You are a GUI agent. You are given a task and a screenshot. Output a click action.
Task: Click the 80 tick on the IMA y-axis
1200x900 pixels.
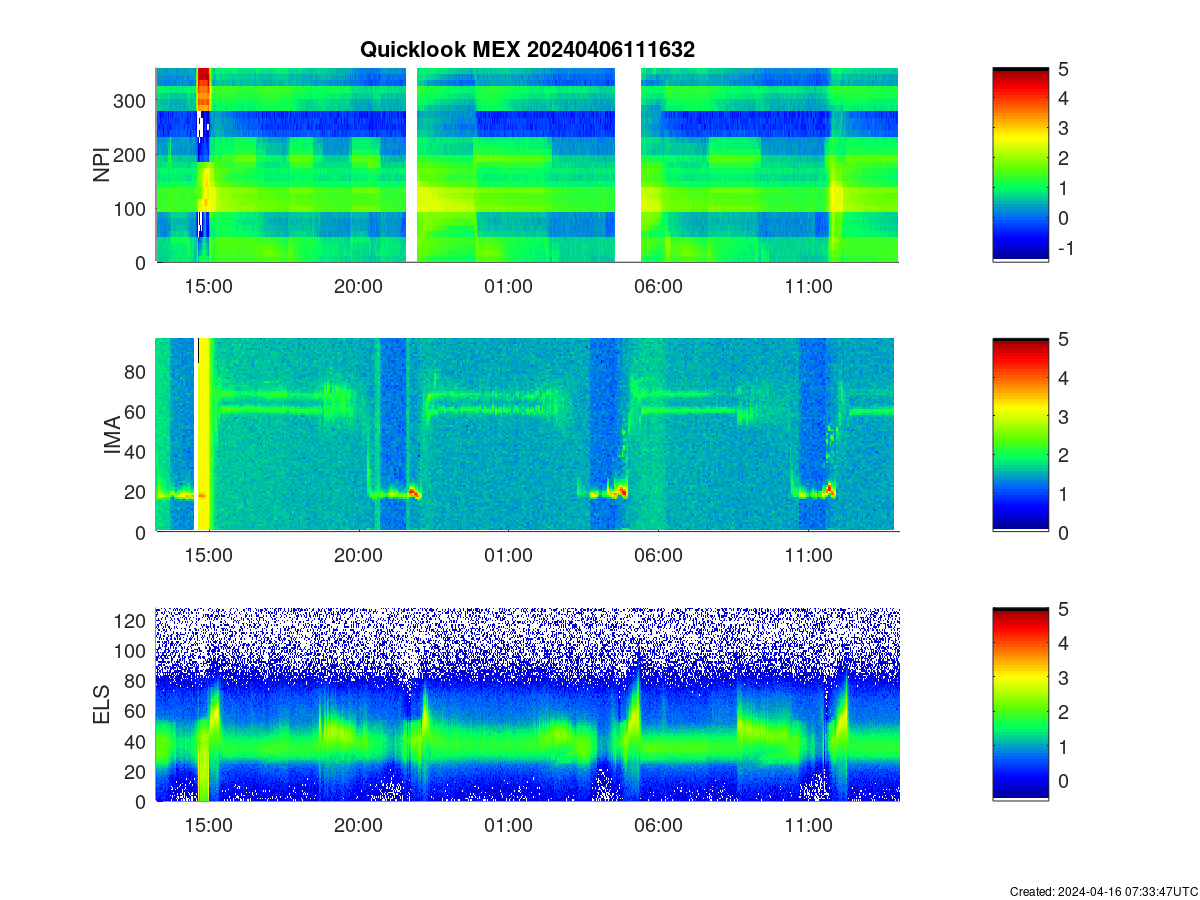137,372
